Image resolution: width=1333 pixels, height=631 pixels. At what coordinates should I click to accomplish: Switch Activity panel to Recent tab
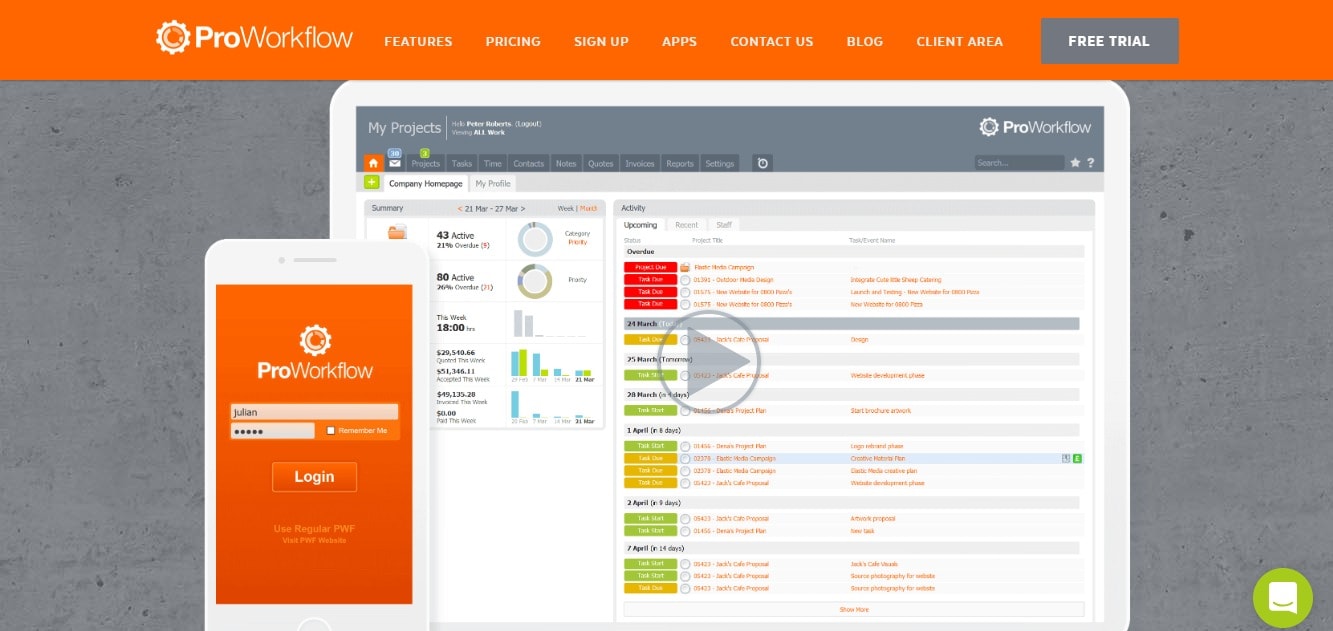tap(686, 225)
